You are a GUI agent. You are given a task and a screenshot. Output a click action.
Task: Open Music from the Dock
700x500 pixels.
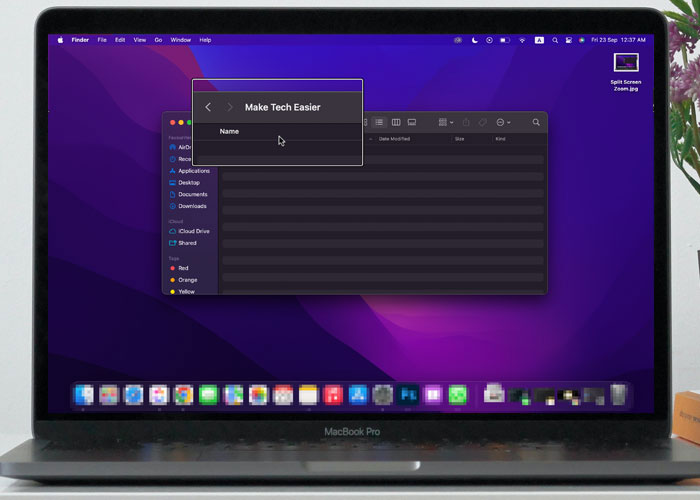(333, 395)
